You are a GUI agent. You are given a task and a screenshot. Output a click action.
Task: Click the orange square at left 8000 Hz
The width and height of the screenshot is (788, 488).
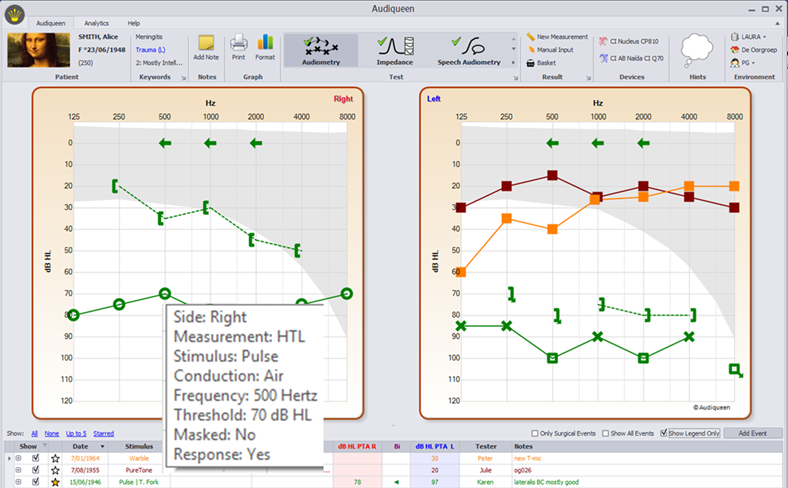pos(734,186)
